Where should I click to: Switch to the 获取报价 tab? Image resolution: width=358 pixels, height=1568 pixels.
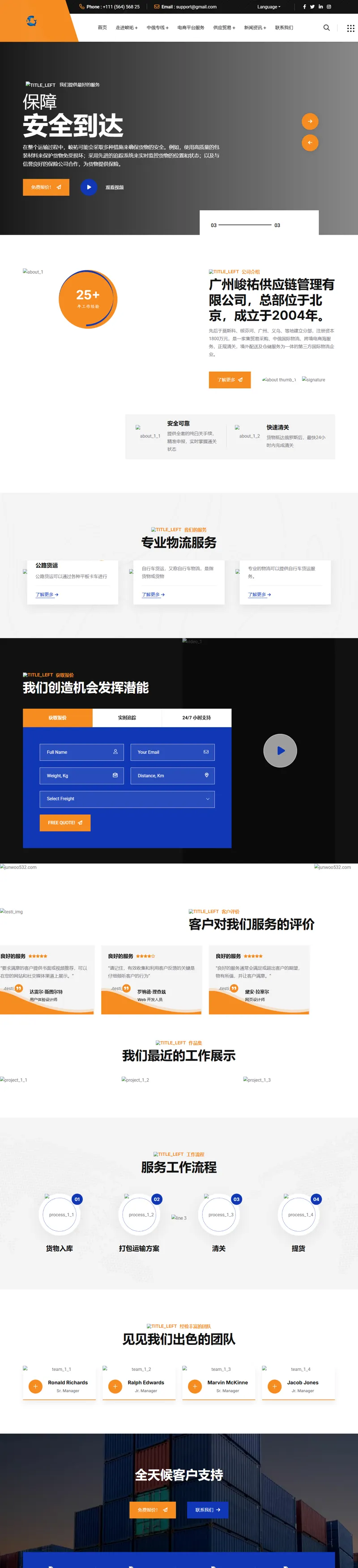coord(58,718)
